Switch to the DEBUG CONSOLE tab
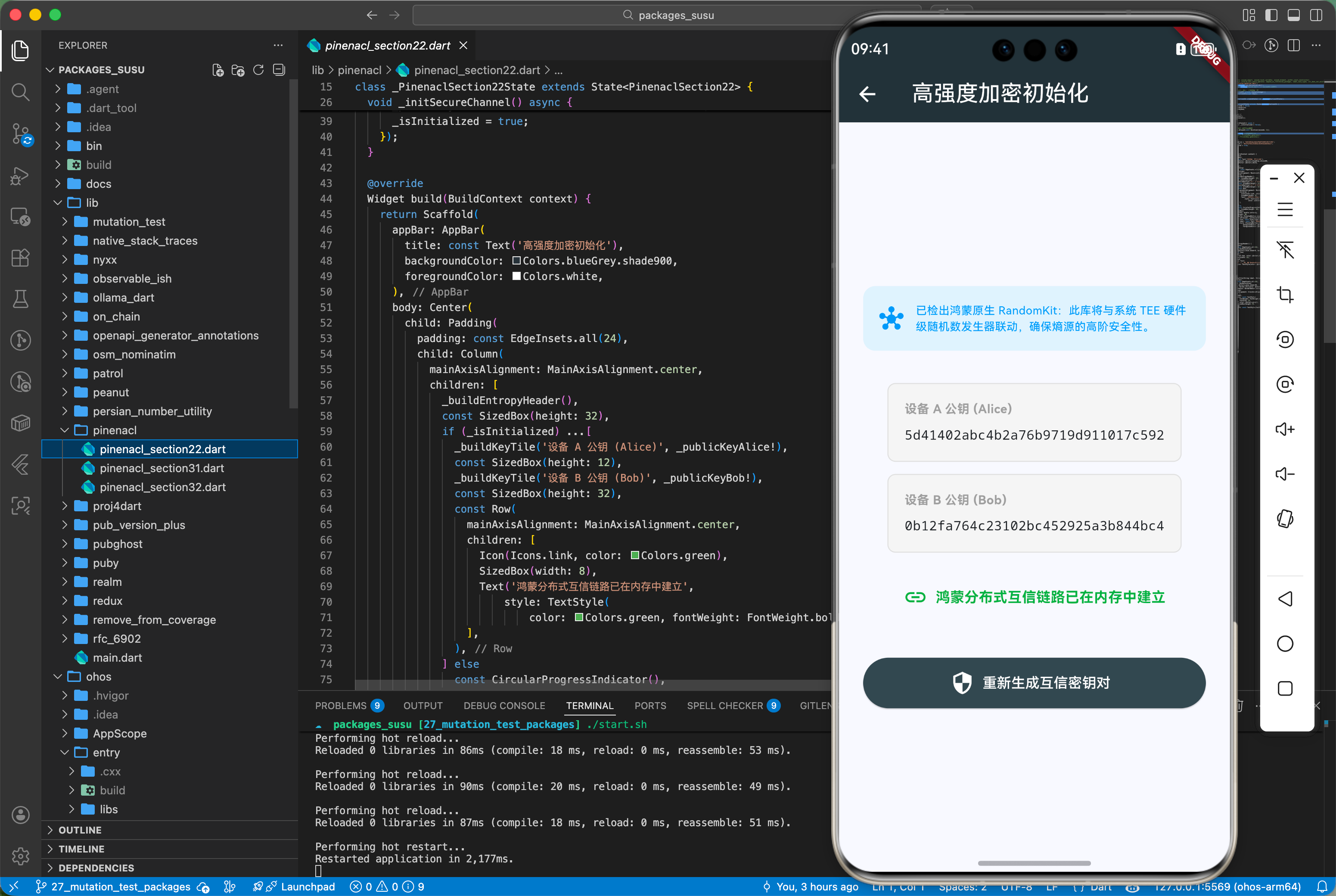The width and height of the screenshot is (1336, 896). click(x=504, y=706)
